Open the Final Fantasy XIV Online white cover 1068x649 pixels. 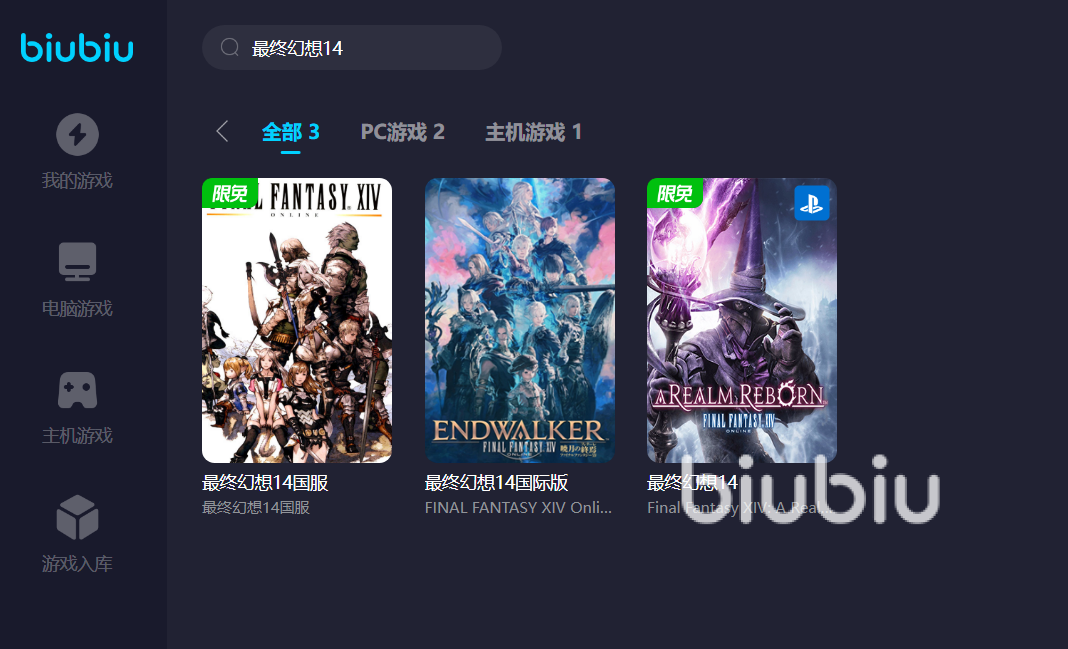297,321
